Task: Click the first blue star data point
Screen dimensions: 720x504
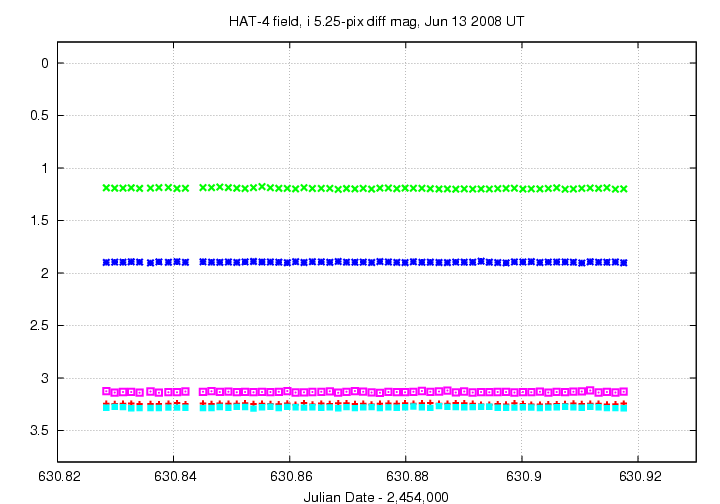Action: click(106, 263)
